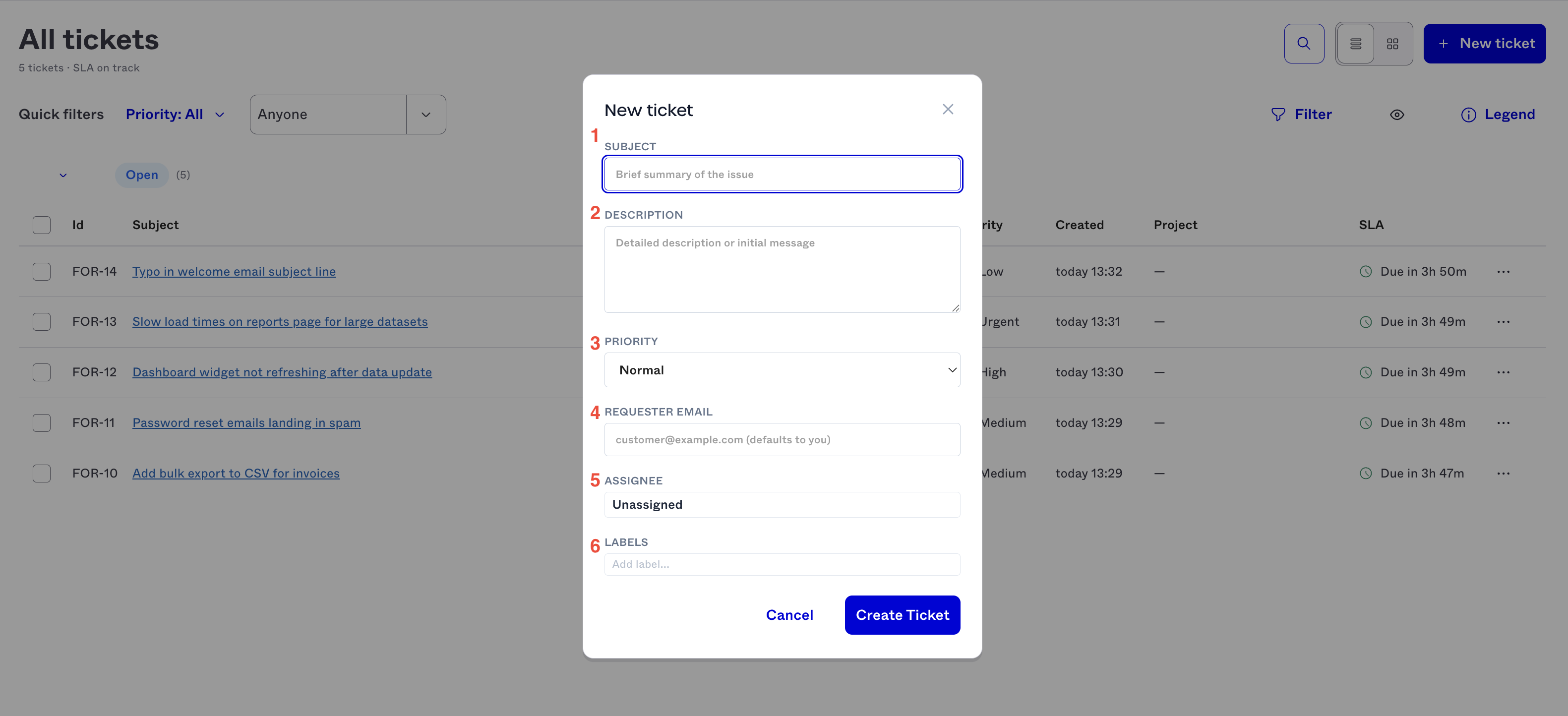The width and height of the screenshot is (1568, 716).
Task: Click the 'today 13:31' created time
Action: tap(1088, 321)
